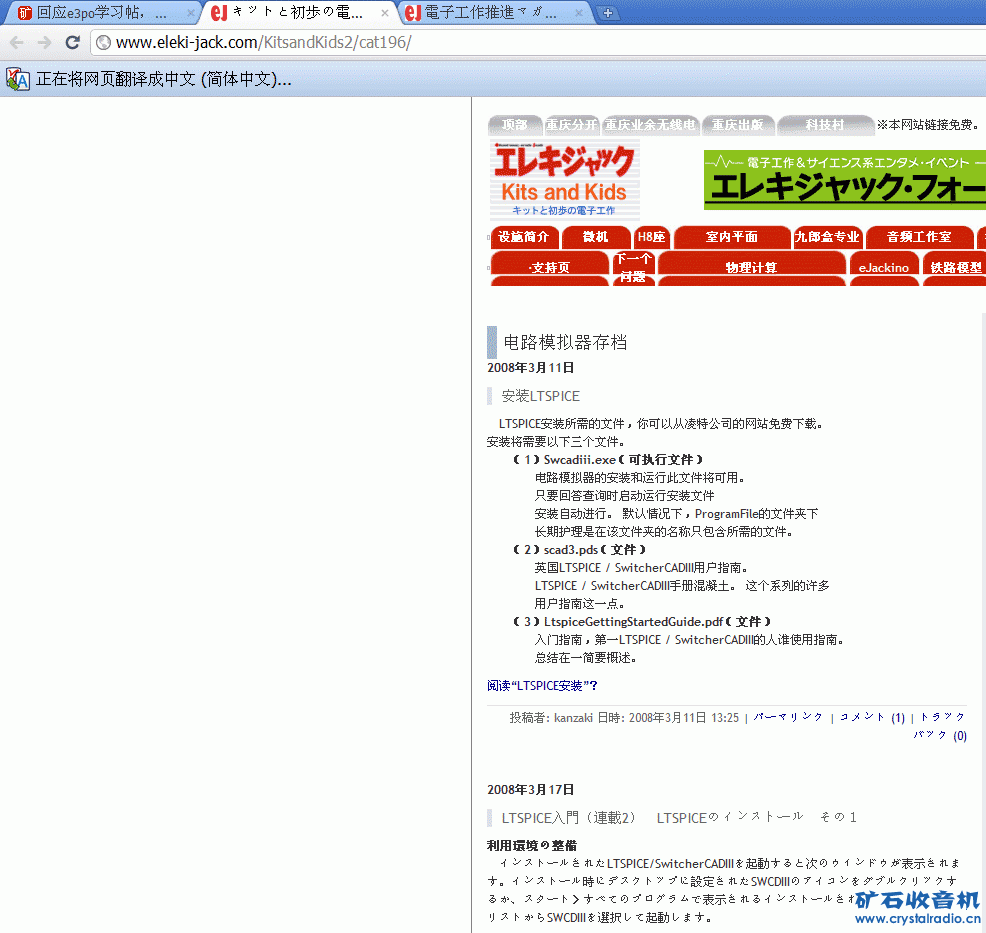The width and height of the screenshot is (986, 933).
Task: Click the green エレキジャック・フォー banner
Action: [x=845, y=180]
